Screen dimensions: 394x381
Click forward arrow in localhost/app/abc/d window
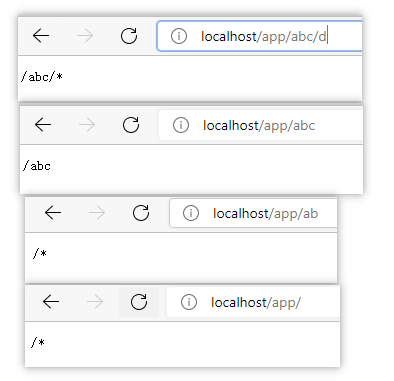(85, 36)
